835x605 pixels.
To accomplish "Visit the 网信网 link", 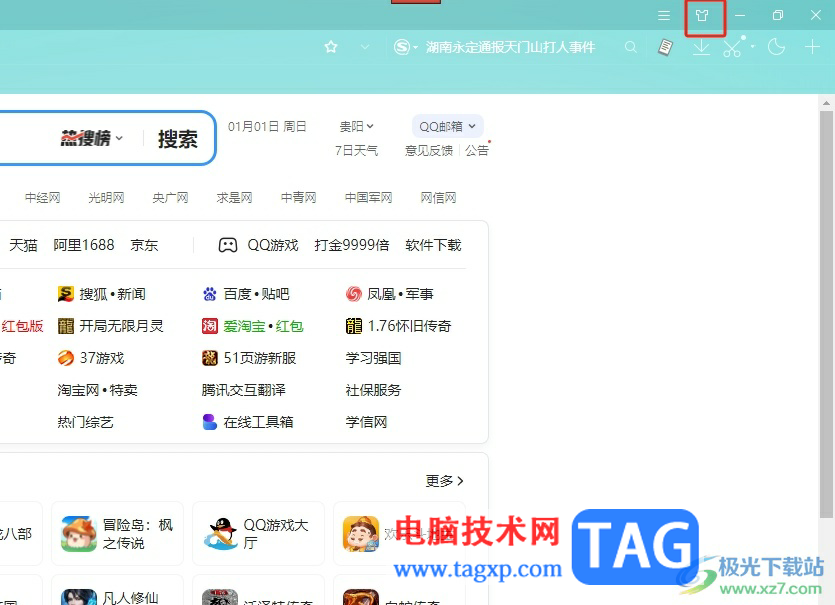I will [x=438, y=198].
